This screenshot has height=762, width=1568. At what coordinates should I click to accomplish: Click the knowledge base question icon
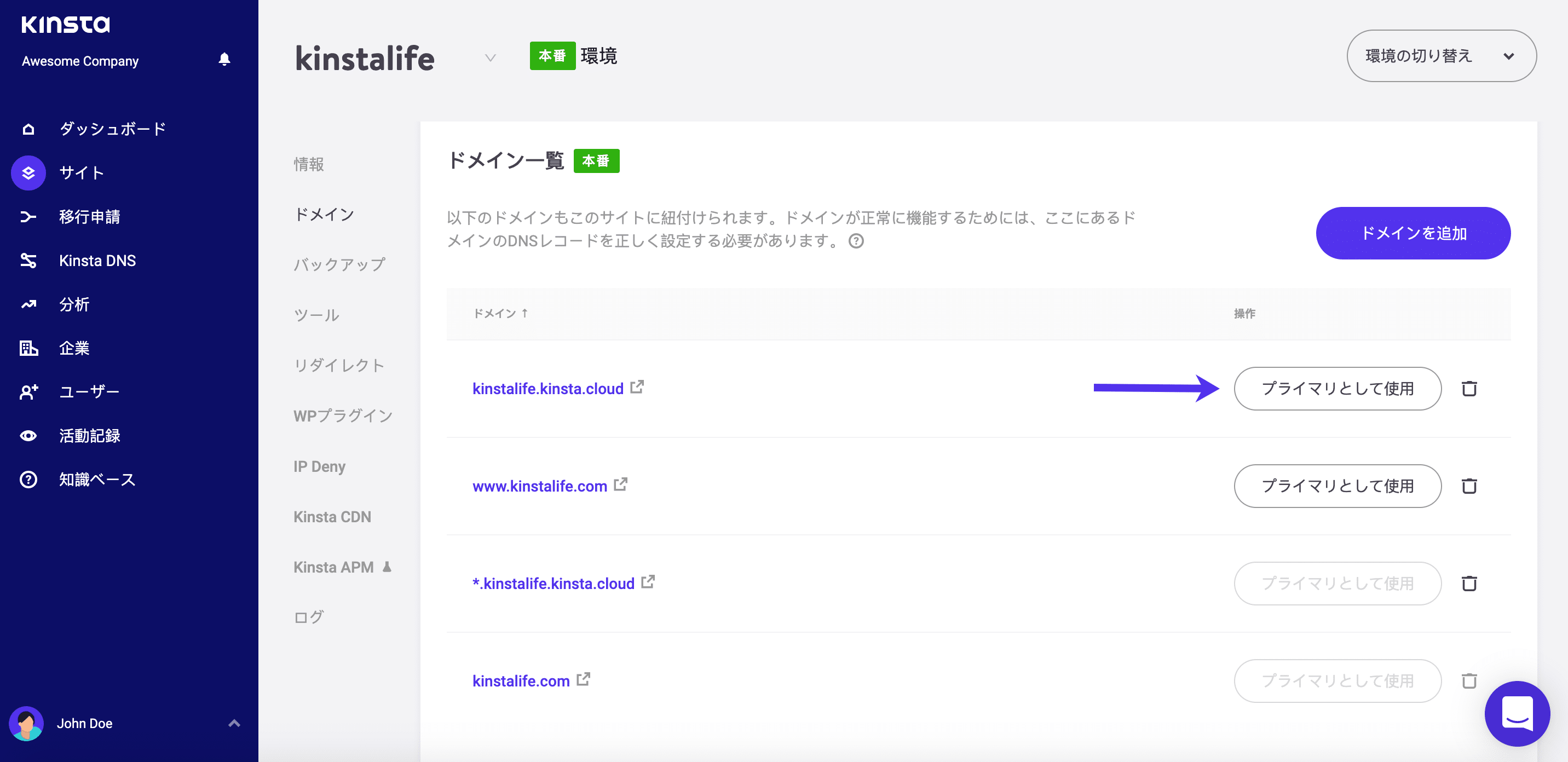click(x=28, y=480)
